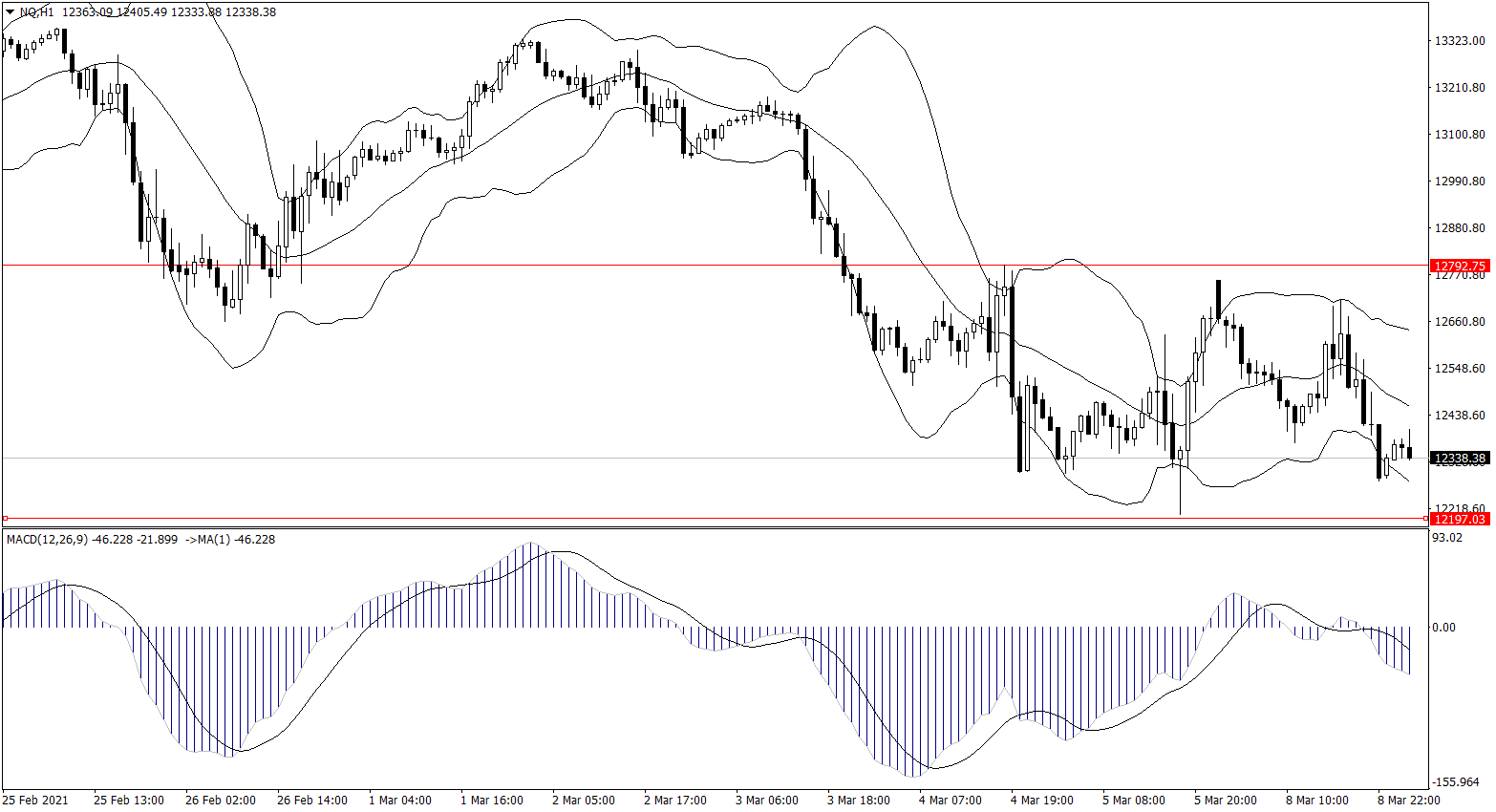
Task: Select the red 12197.03 price label
Action: [1460, 519]
